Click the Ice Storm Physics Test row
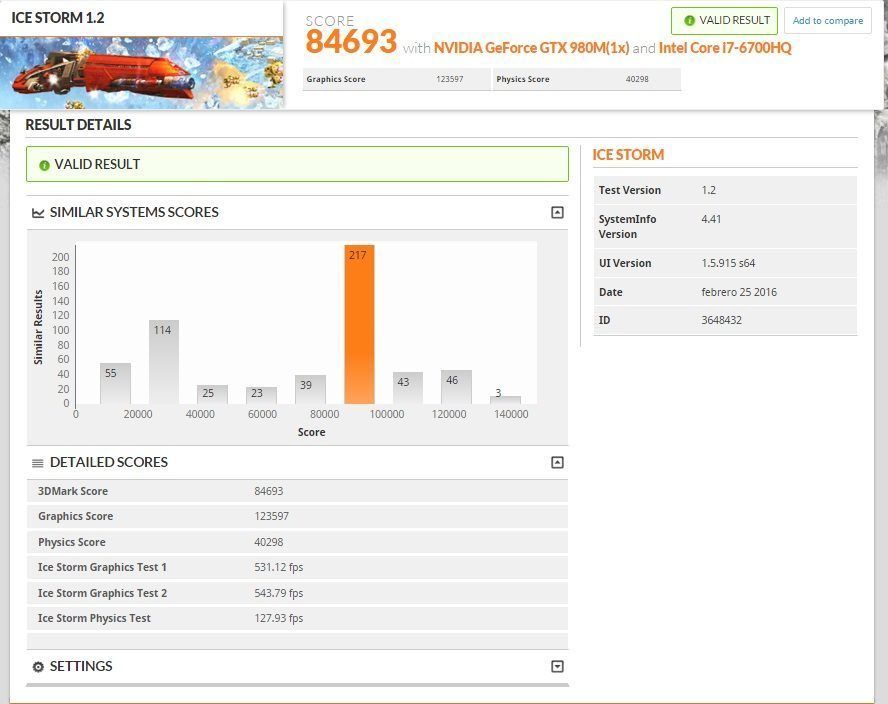 click(x=296, y=618)
